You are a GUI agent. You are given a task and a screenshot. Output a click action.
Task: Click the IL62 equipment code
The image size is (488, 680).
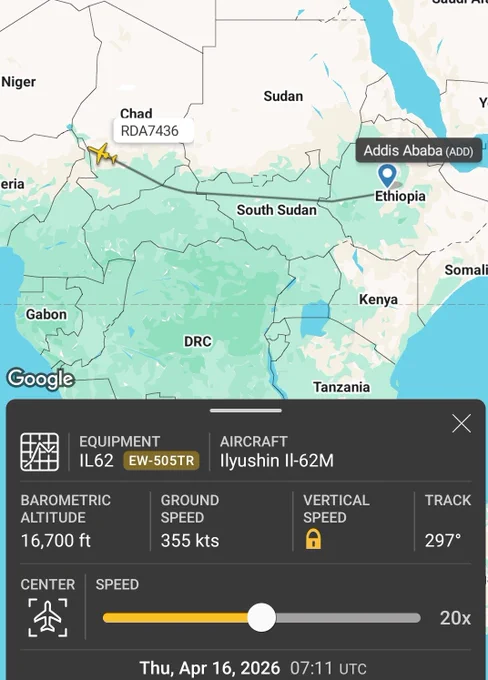pos(96,461)
